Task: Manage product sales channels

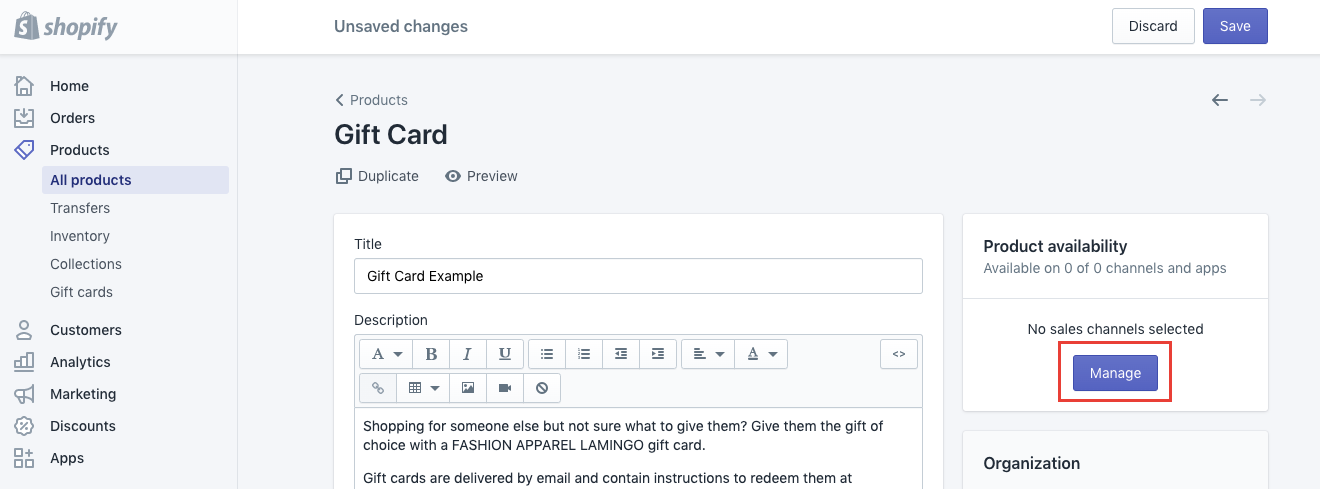Action: pyautogui.click(x=1115, y=373)
